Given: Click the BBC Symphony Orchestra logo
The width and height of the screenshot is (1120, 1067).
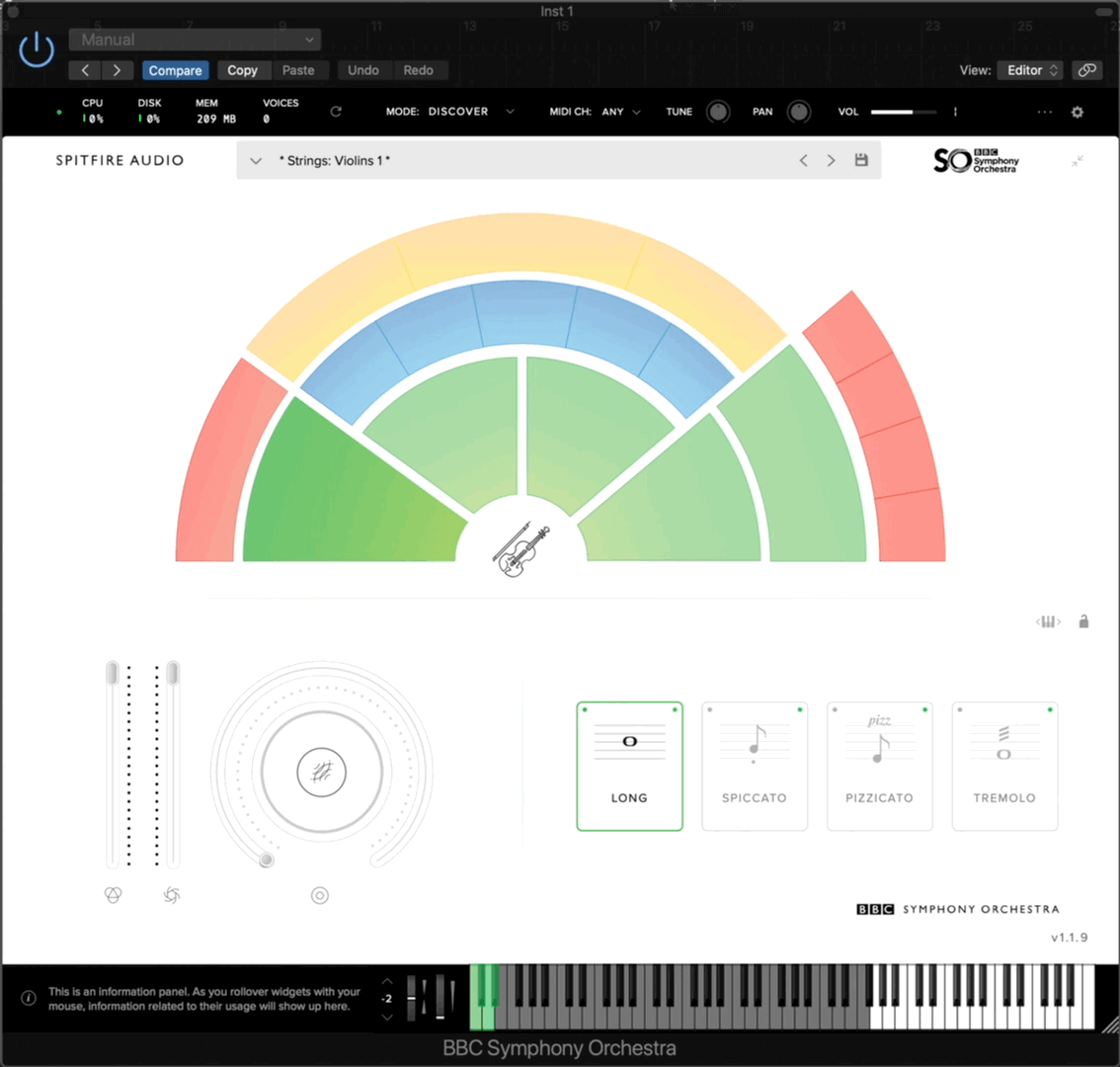Looking at the screenshot, I should point(977,161).
